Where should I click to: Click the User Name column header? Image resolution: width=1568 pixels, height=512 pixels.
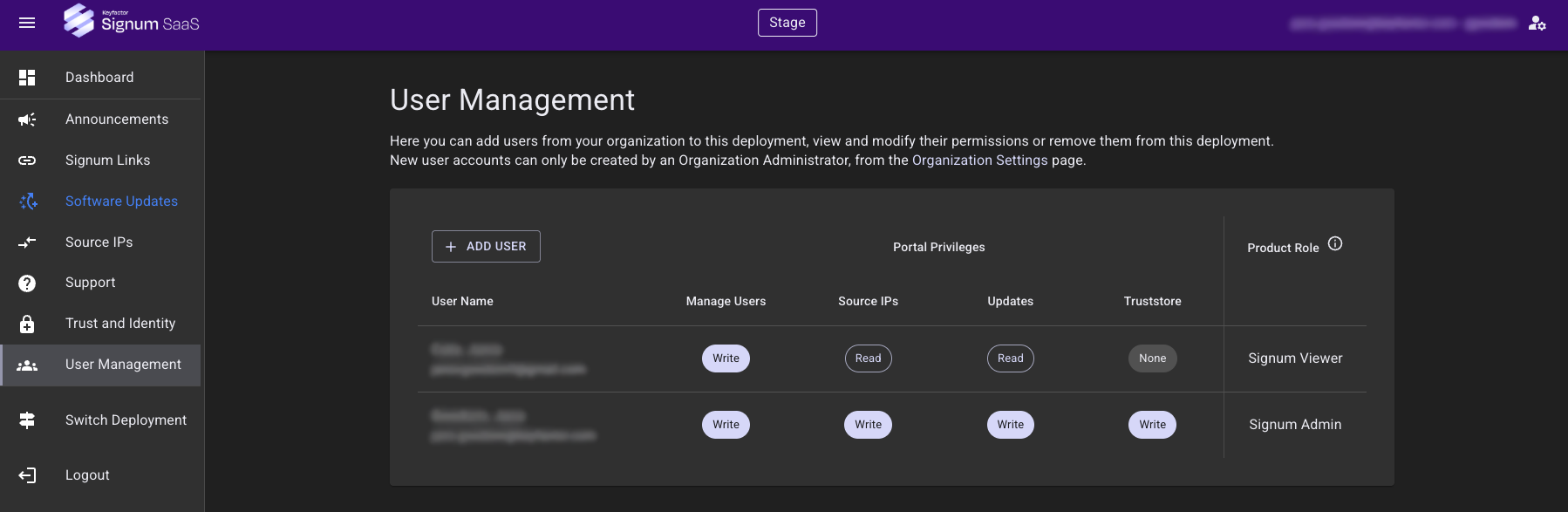coord(462,301)
